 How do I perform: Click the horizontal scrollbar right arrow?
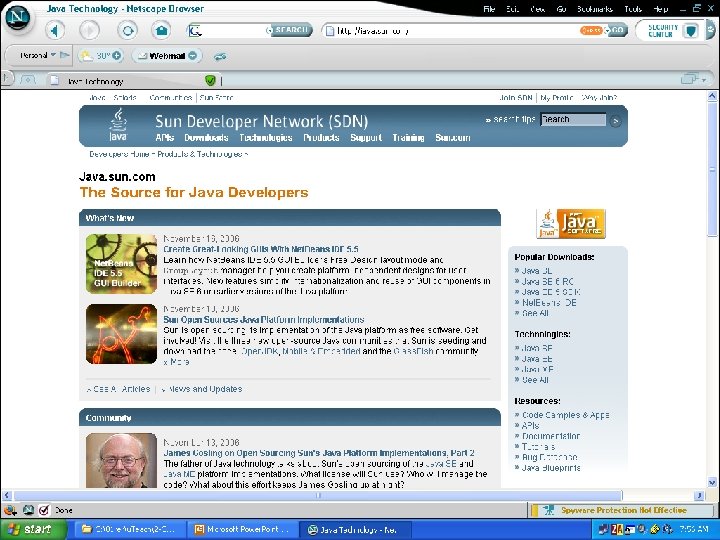point(699,495)
